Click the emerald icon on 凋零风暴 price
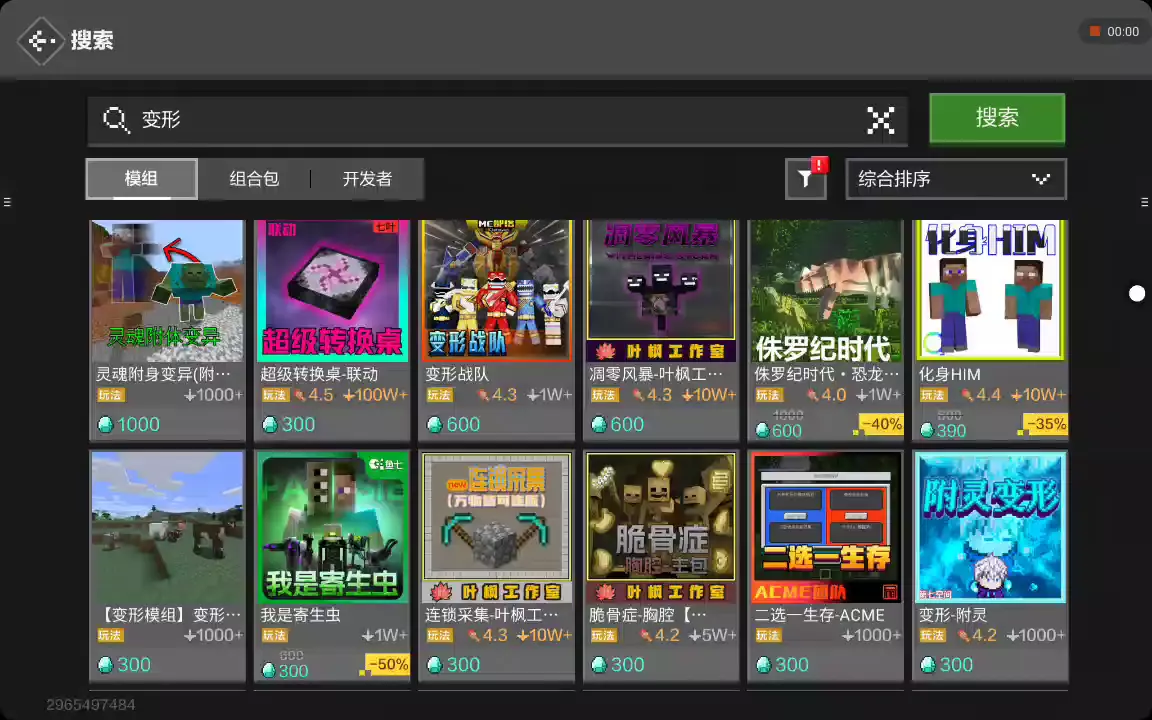The width and height of the screenshot is (1152, 720). pyautogui.click(x=600, y=425)
